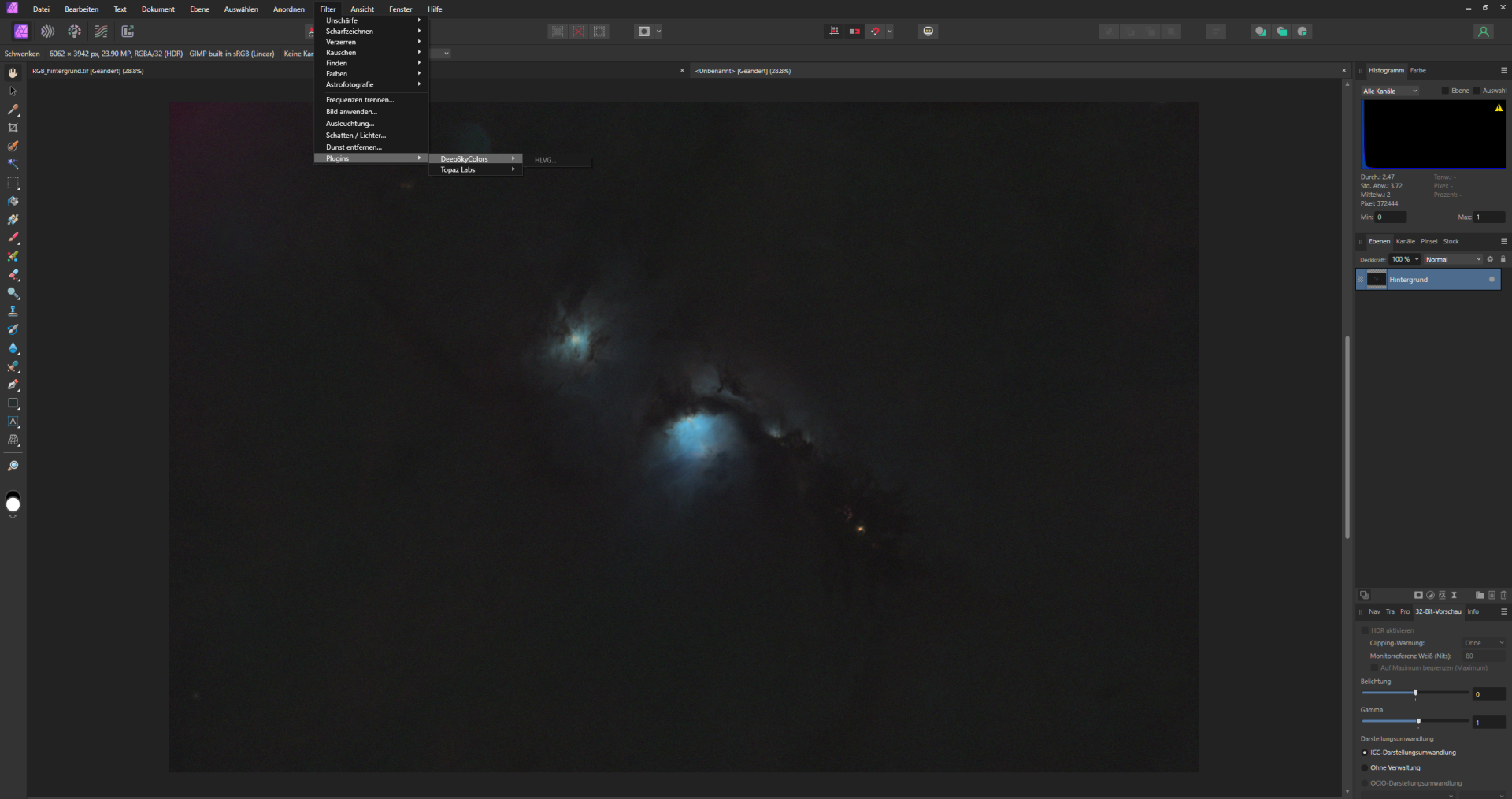Adjust the Belichtung slider handle
Viewport: 1512px width, 799px height.
pyautogui.click(x=1415, y=693)
